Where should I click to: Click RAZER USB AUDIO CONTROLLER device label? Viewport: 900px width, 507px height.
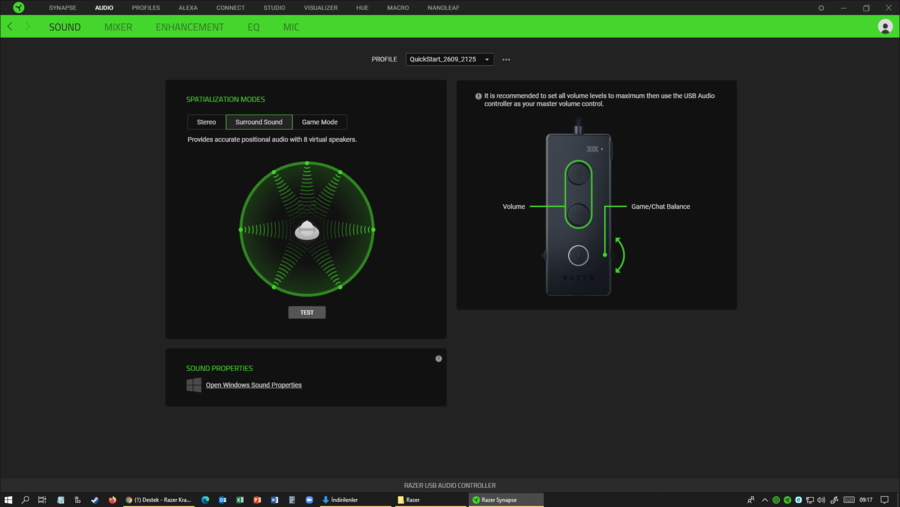[x=449, y=485]
